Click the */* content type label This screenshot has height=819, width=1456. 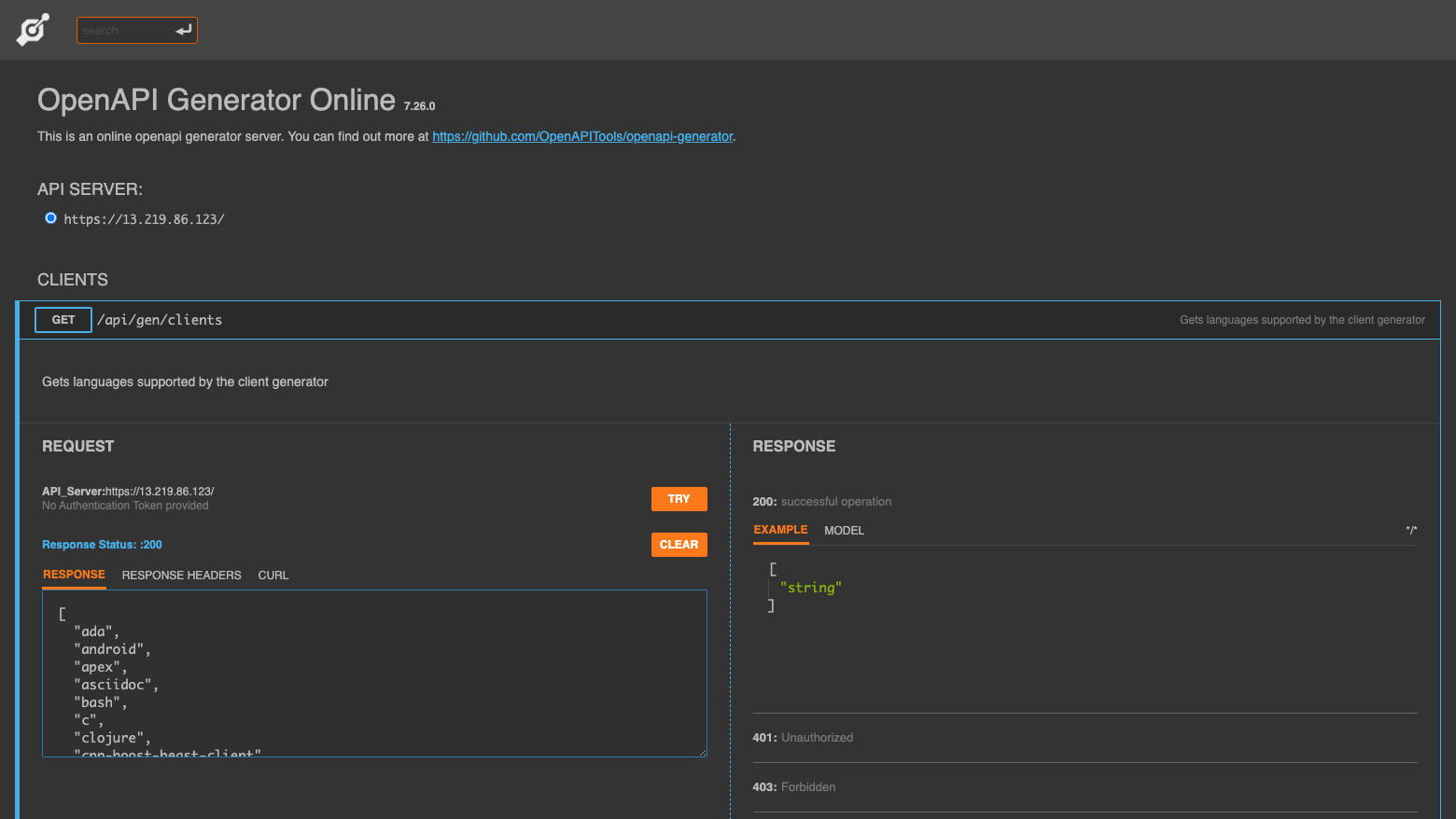[1411, 531]
